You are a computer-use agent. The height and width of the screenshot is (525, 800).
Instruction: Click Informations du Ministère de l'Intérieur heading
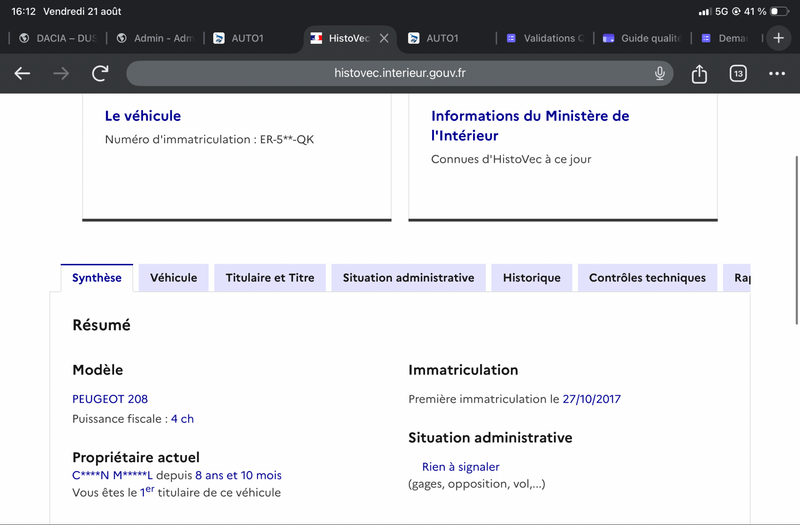coord(530,126)
